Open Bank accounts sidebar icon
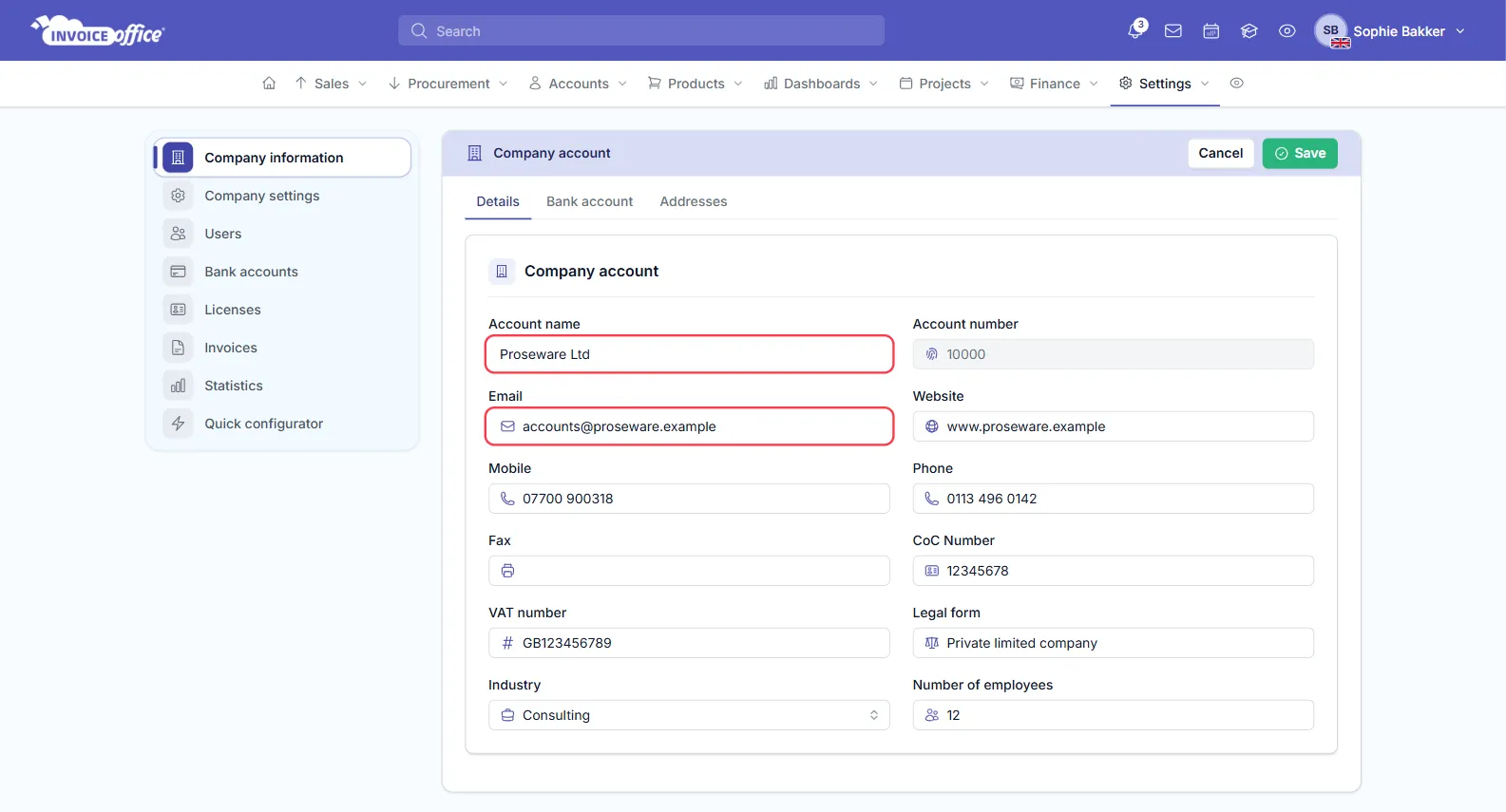This screenshot has width=1506, height=812. coord(178,272)
